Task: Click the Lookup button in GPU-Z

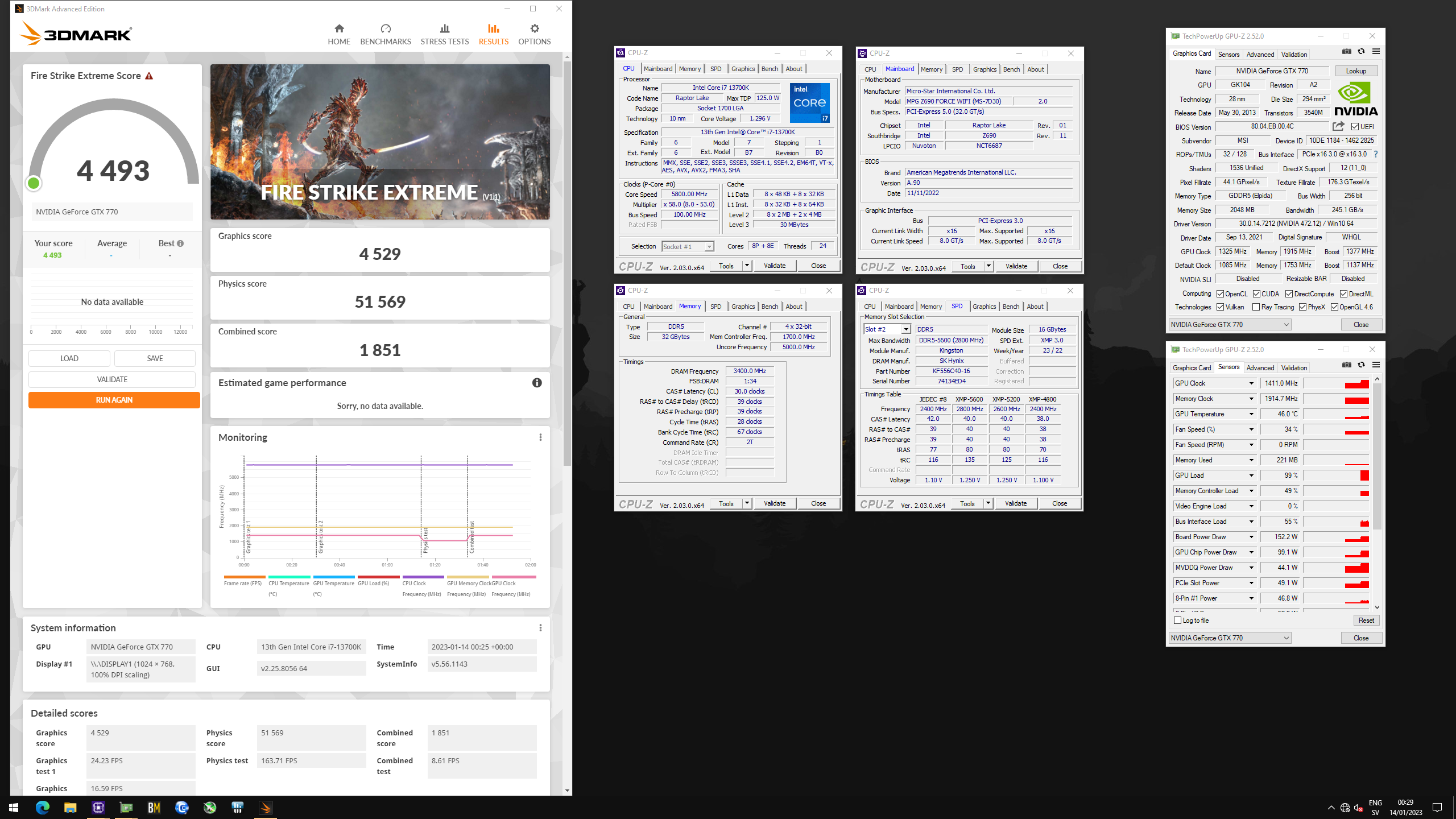Action: tap(1356, 71)
